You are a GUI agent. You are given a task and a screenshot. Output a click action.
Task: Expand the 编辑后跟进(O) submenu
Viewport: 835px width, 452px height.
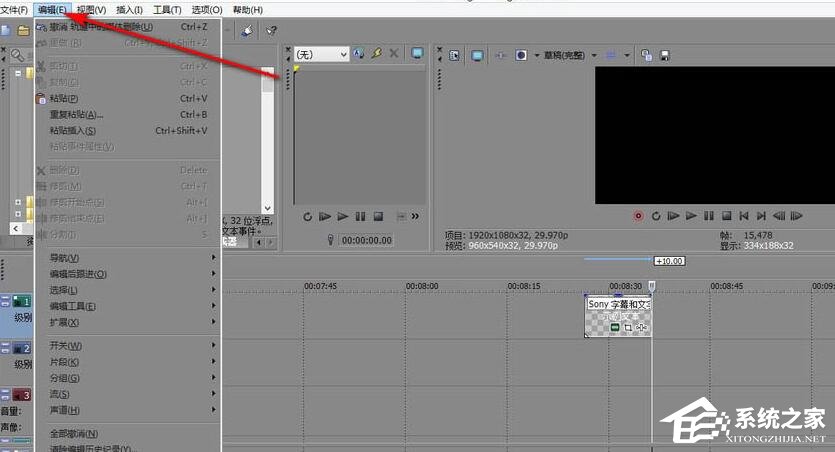pyautogui.click(x=127, y=274)
